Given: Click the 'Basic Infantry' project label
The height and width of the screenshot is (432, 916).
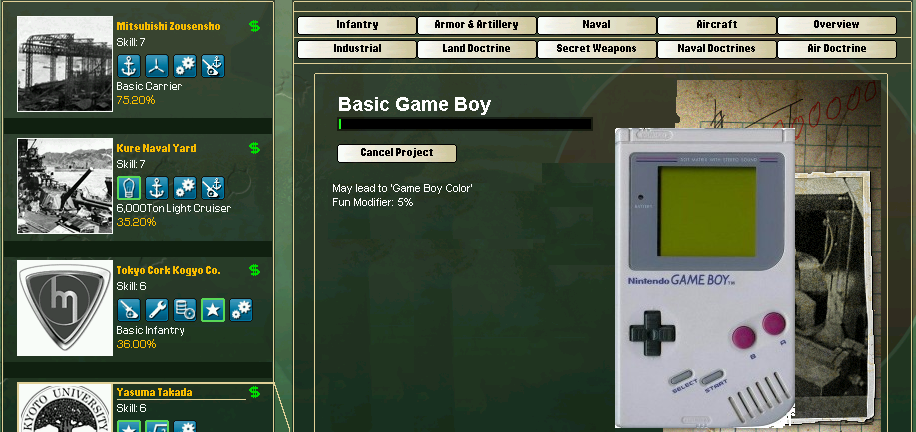Looking at the screenshot, I should point(151,330).
